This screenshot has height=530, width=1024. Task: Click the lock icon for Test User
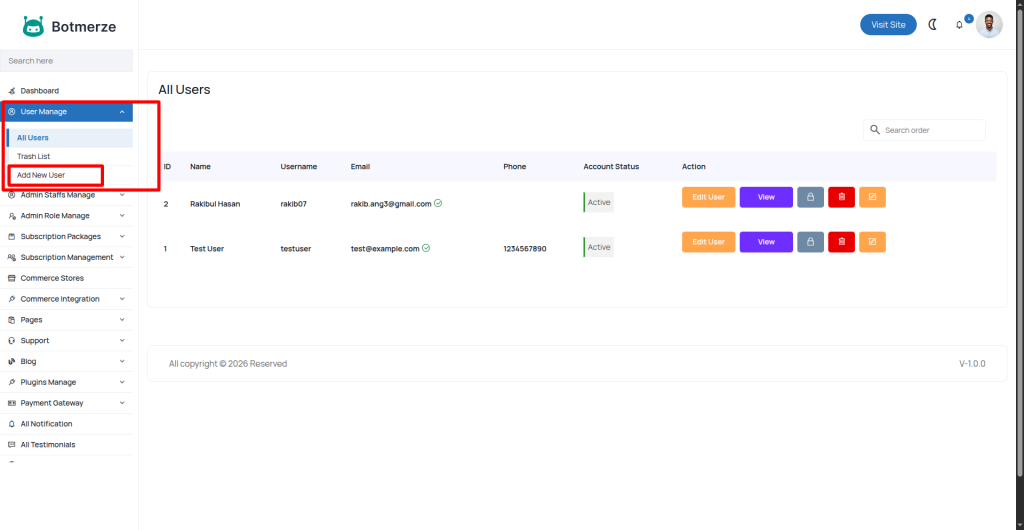(x=810, y=242)
